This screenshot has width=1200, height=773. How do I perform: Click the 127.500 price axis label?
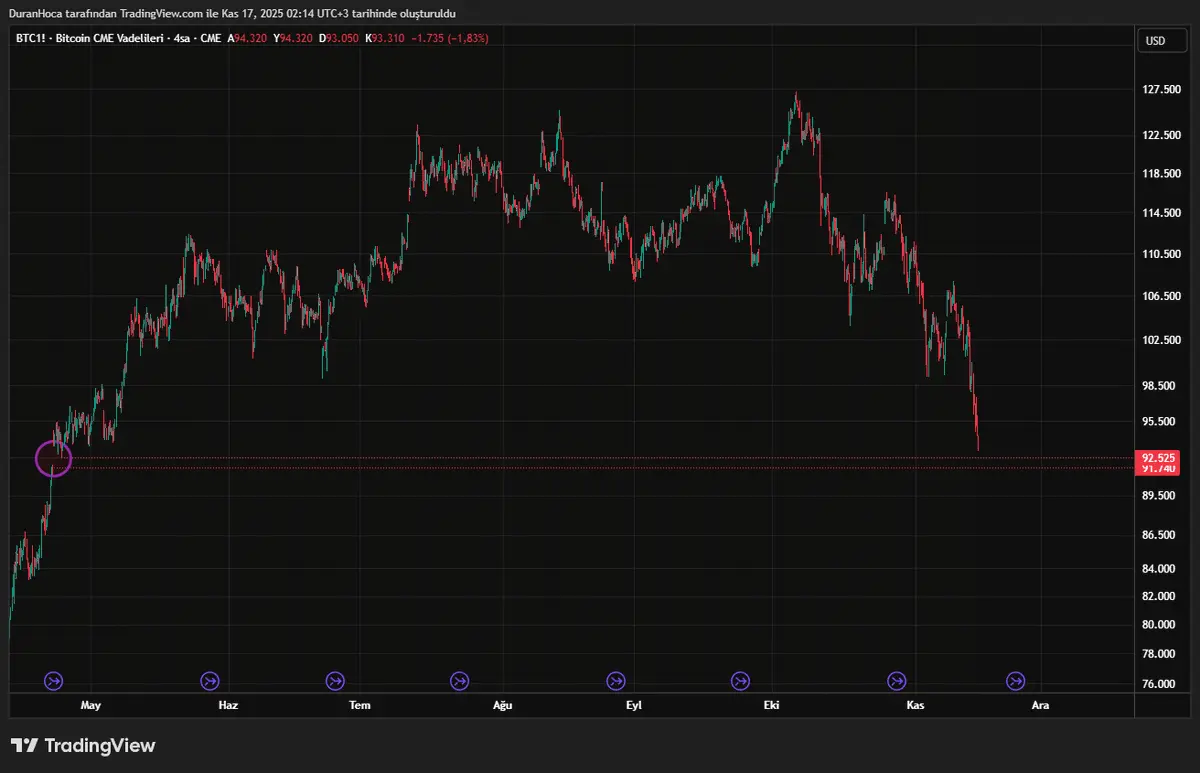(1162, 89)
